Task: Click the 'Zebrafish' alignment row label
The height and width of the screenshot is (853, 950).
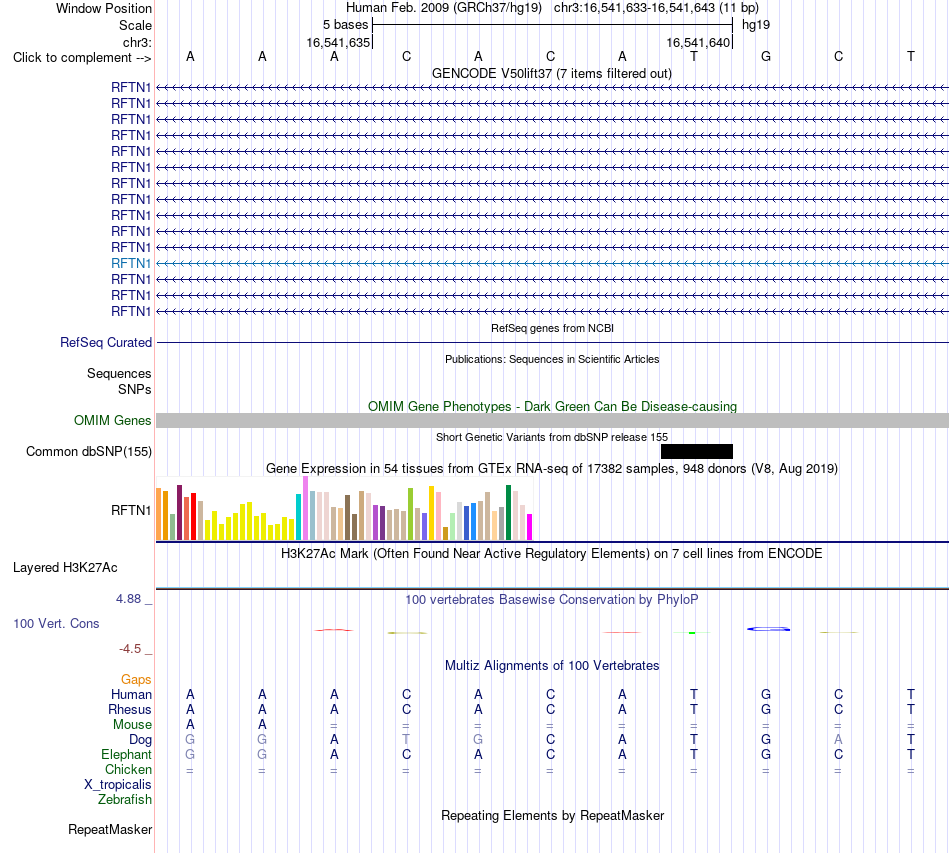Action: click(125, 800)
